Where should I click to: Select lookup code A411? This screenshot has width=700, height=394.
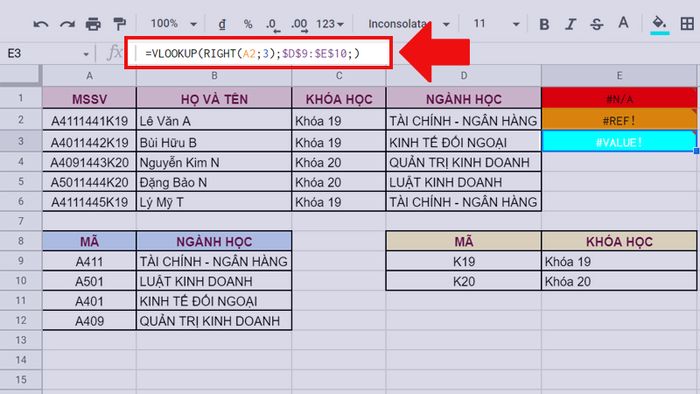click(x=89, y=261)
